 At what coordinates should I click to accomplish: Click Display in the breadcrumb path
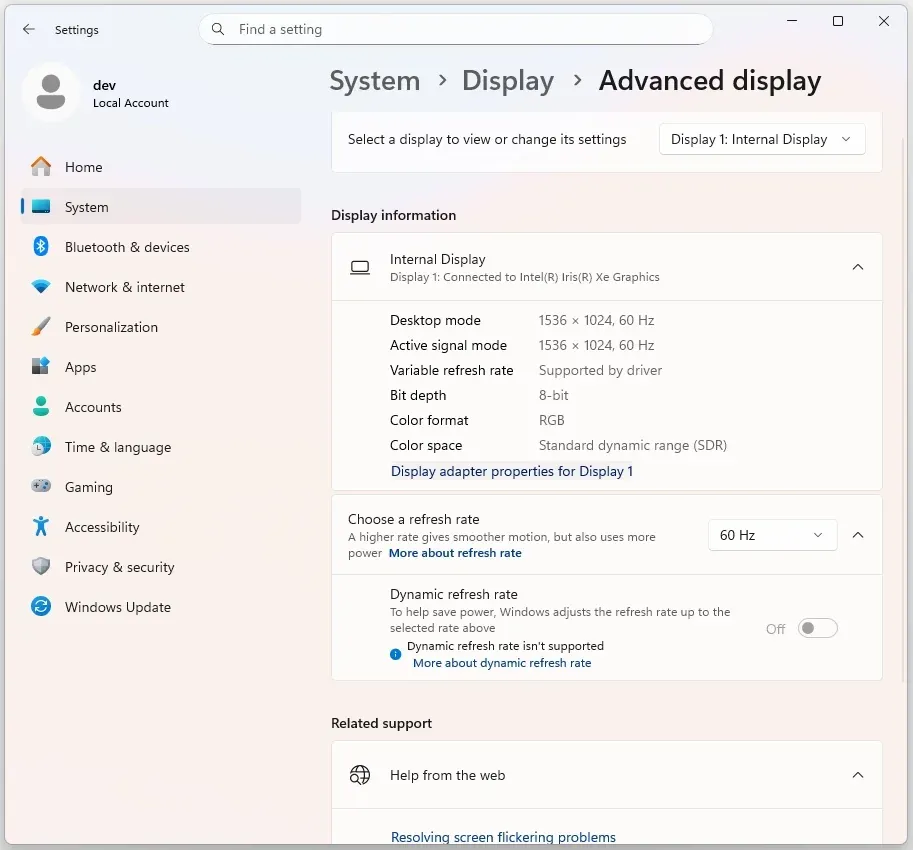[x=507, y=81]
